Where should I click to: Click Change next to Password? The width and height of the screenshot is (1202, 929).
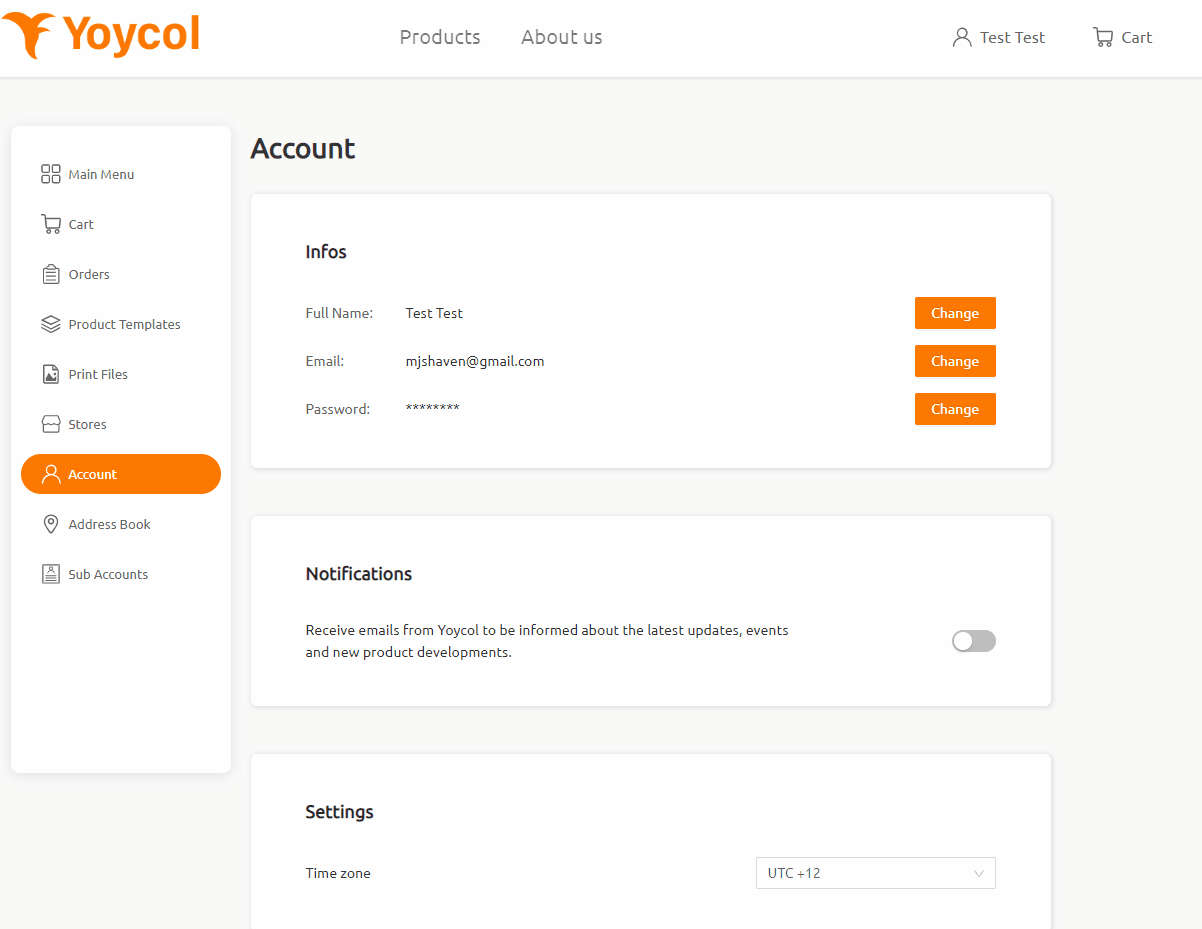click(x=954, y=408)
